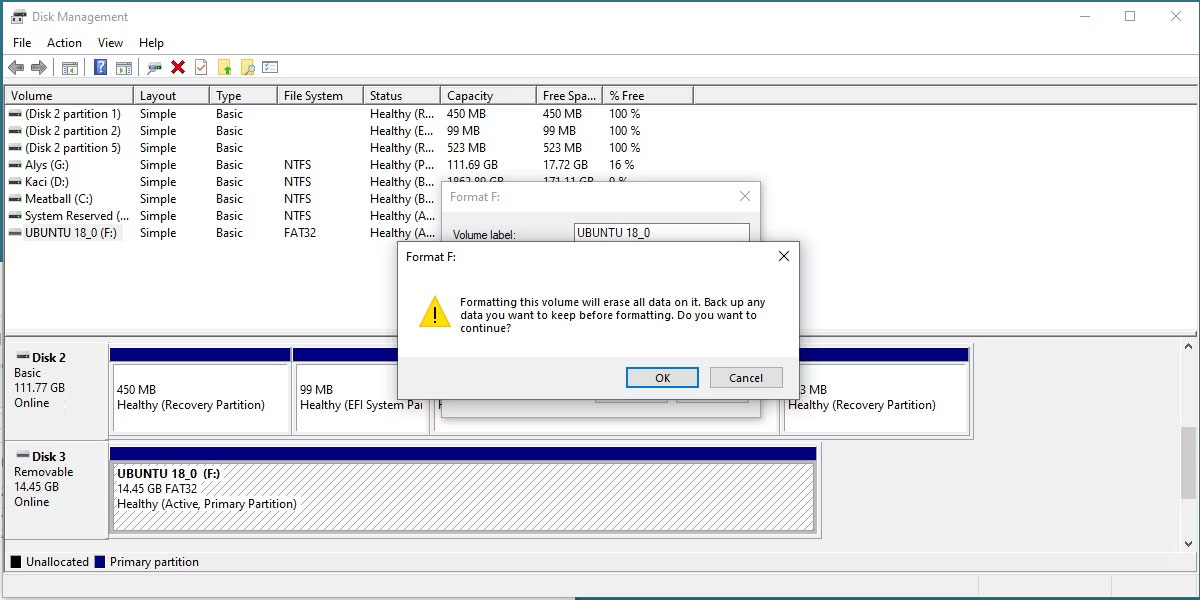Close the front Format F: warning dialog

click(x=783, y=256)
